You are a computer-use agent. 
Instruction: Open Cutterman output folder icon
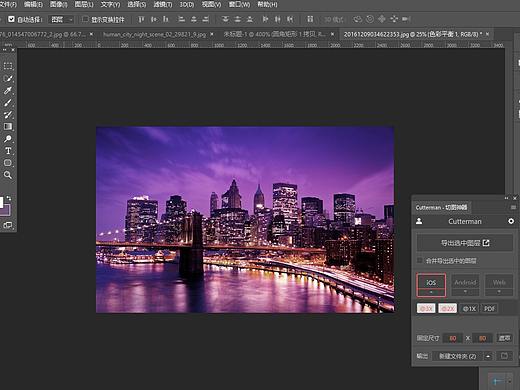coord(504,356)
